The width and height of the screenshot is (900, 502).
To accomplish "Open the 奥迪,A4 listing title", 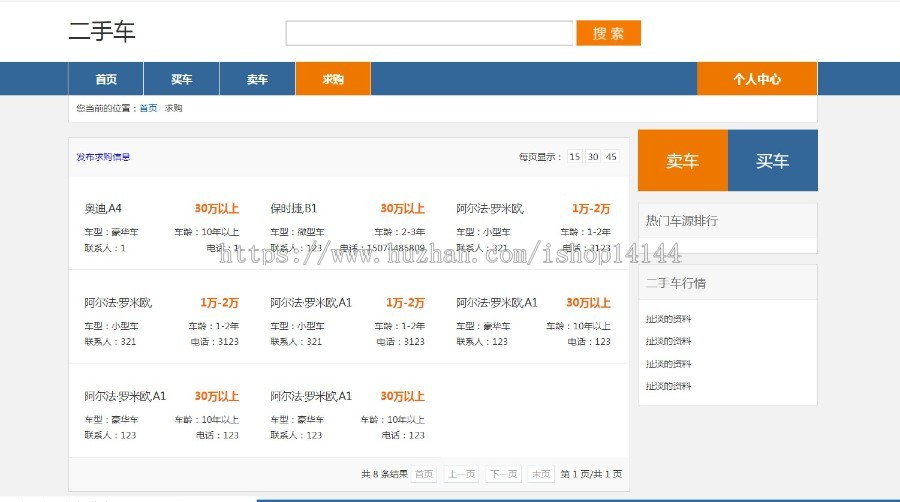I will pyautogui.click(x=103, y=208).
